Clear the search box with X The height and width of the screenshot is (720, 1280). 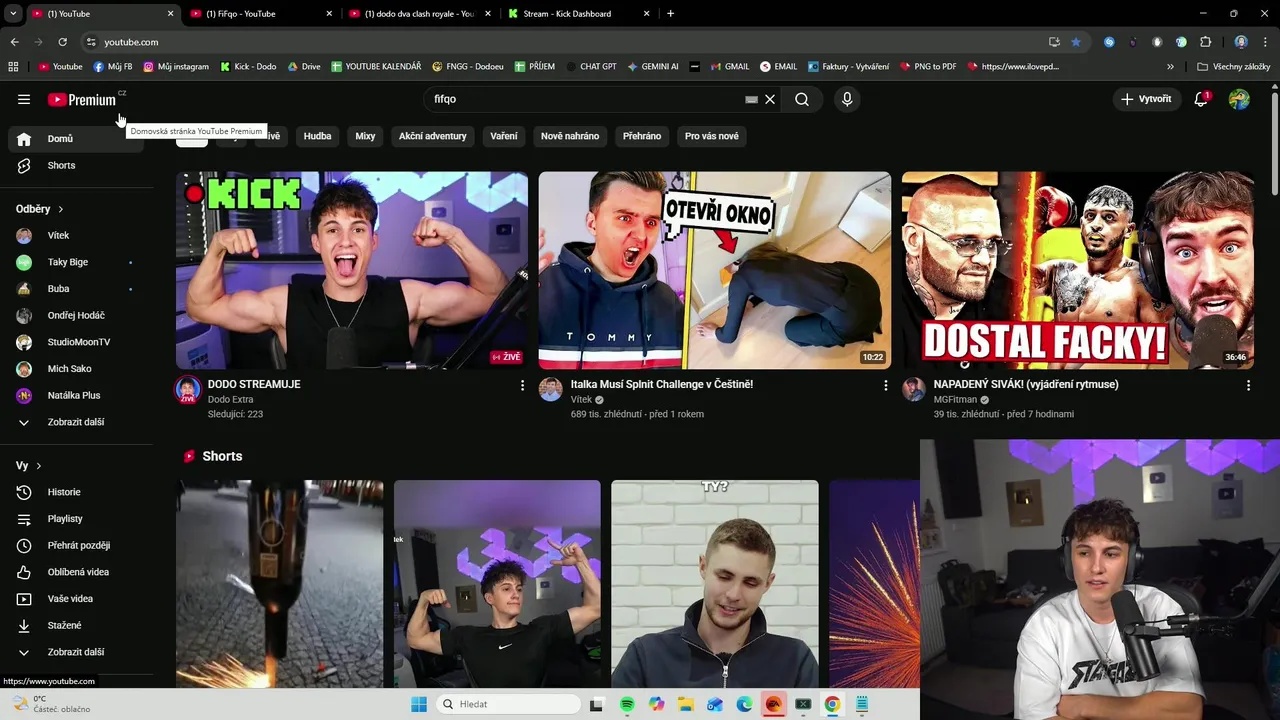pos(770,99)
